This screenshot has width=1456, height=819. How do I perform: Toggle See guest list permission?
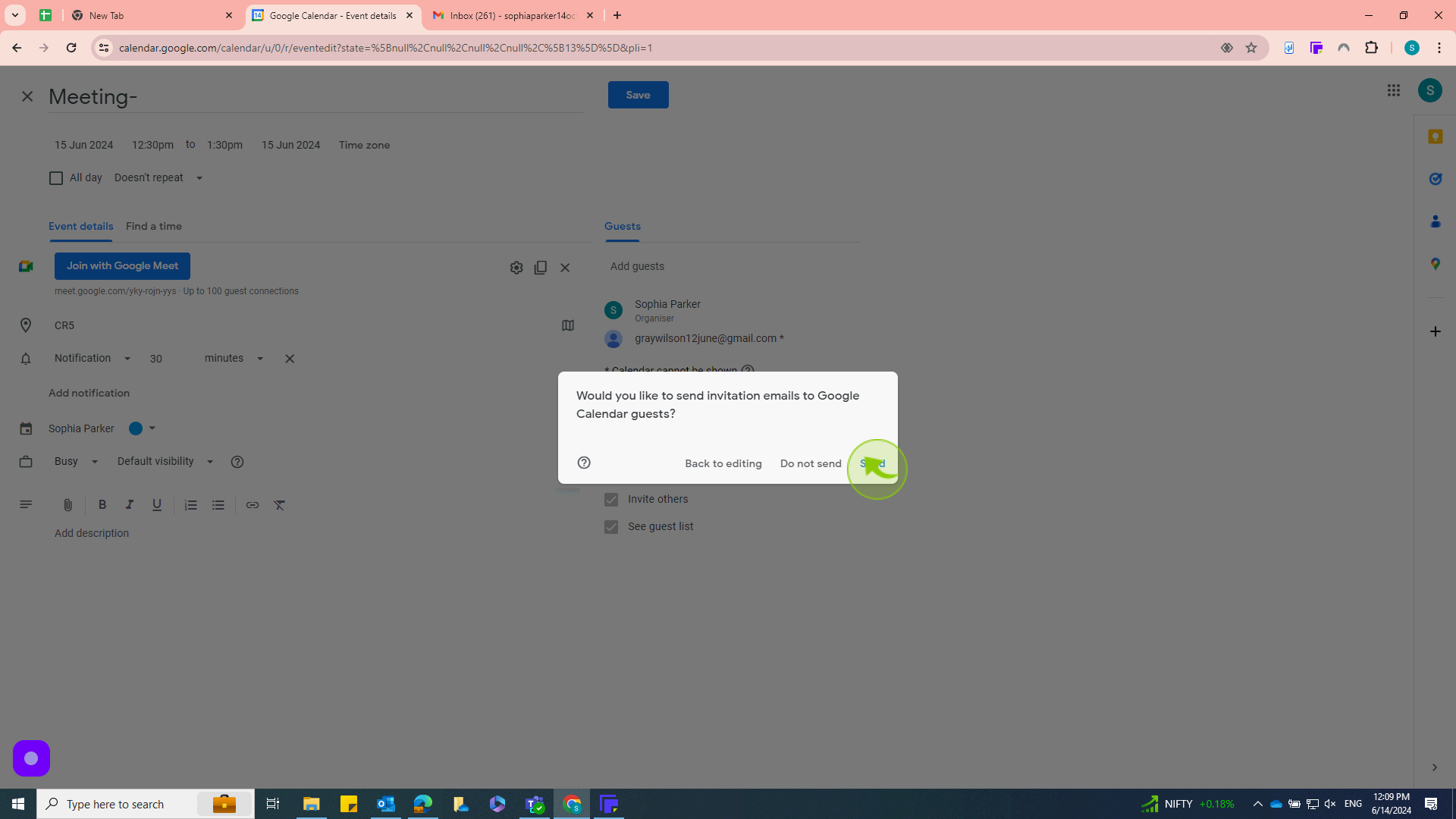(x=611, y=527)
